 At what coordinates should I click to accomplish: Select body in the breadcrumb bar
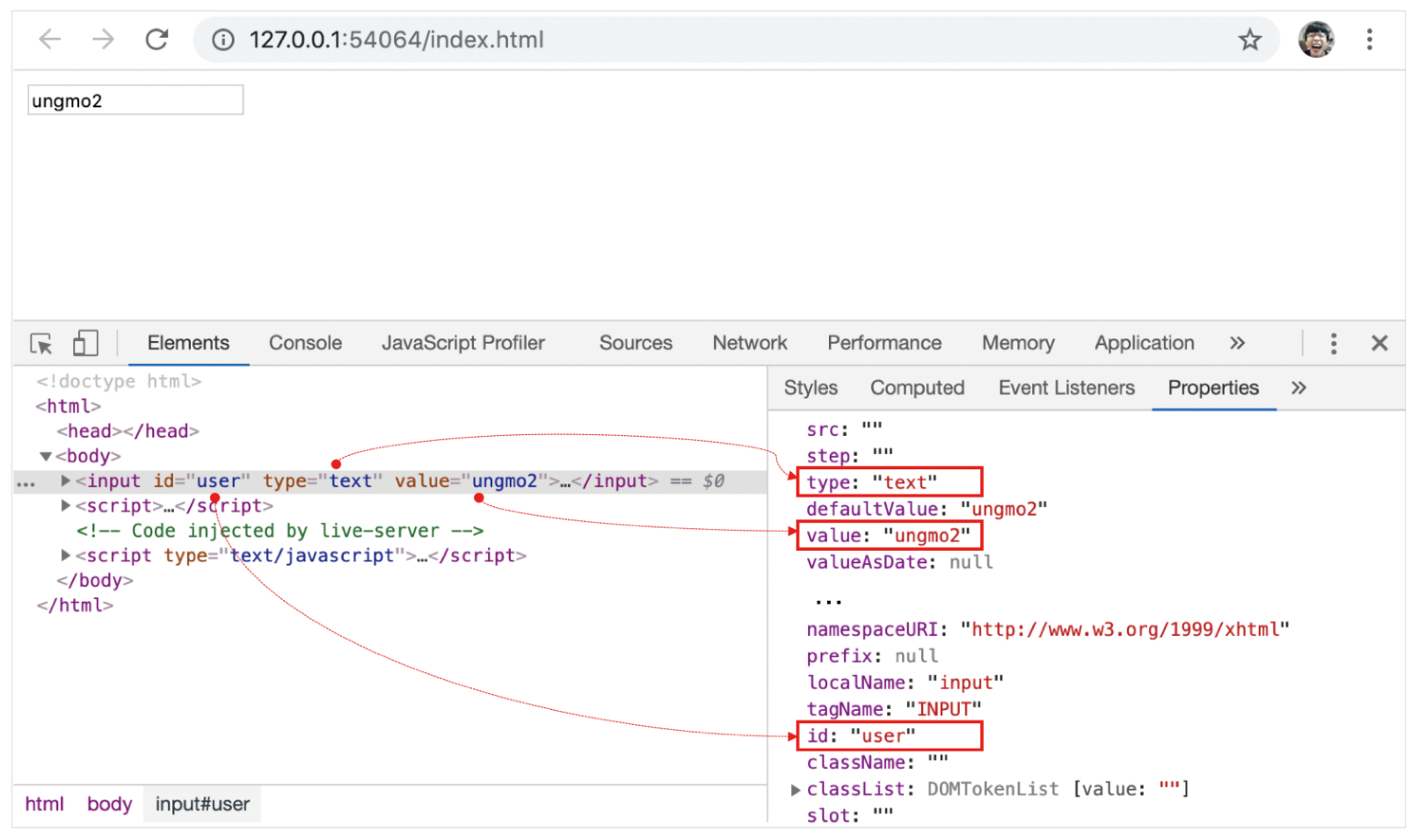(109, 804)
